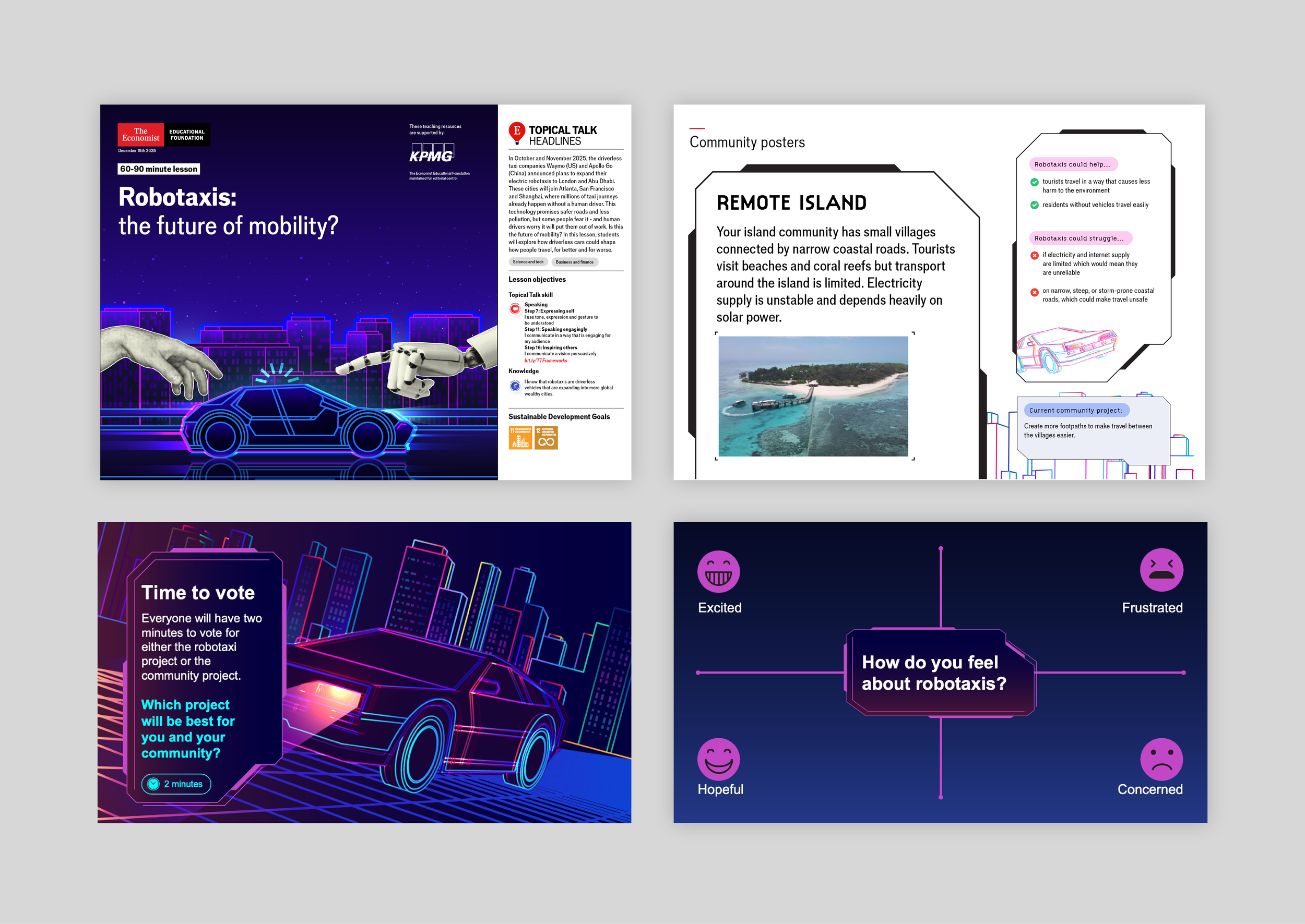Screen dimensions: 1305x924
Task: Click the Frustrated face emoji icon
Action: 1161,570
